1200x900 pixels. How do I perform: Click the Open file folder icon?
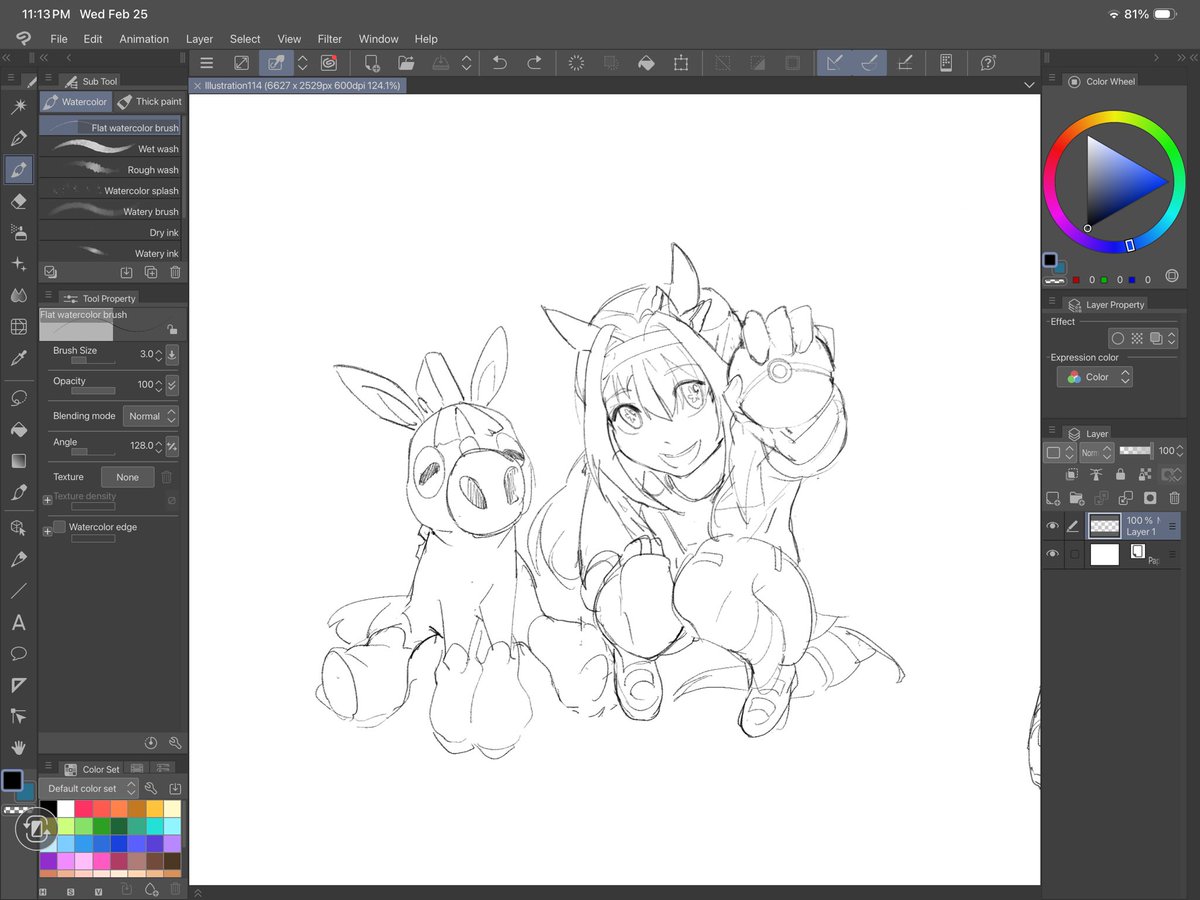click(406, 63)
